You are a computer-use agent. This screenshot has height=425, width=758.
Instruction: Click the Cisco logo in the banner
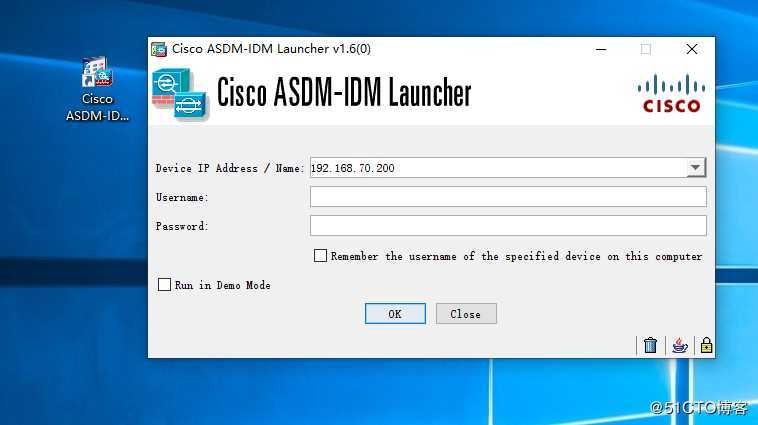[x=671, y=94]
